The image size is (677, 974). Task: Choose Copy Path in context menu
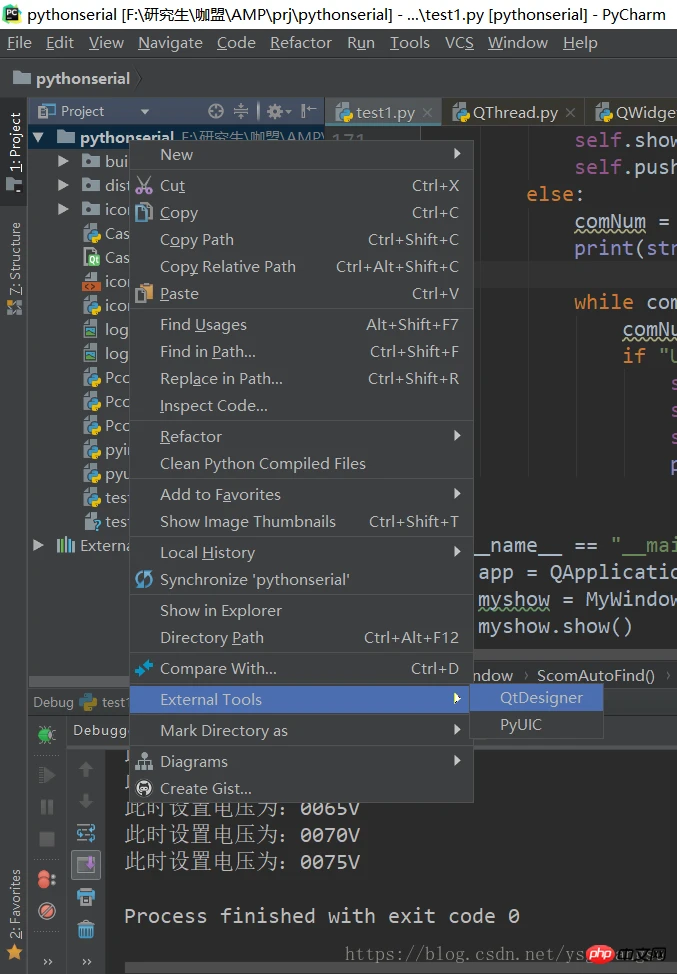coord(301,239)
